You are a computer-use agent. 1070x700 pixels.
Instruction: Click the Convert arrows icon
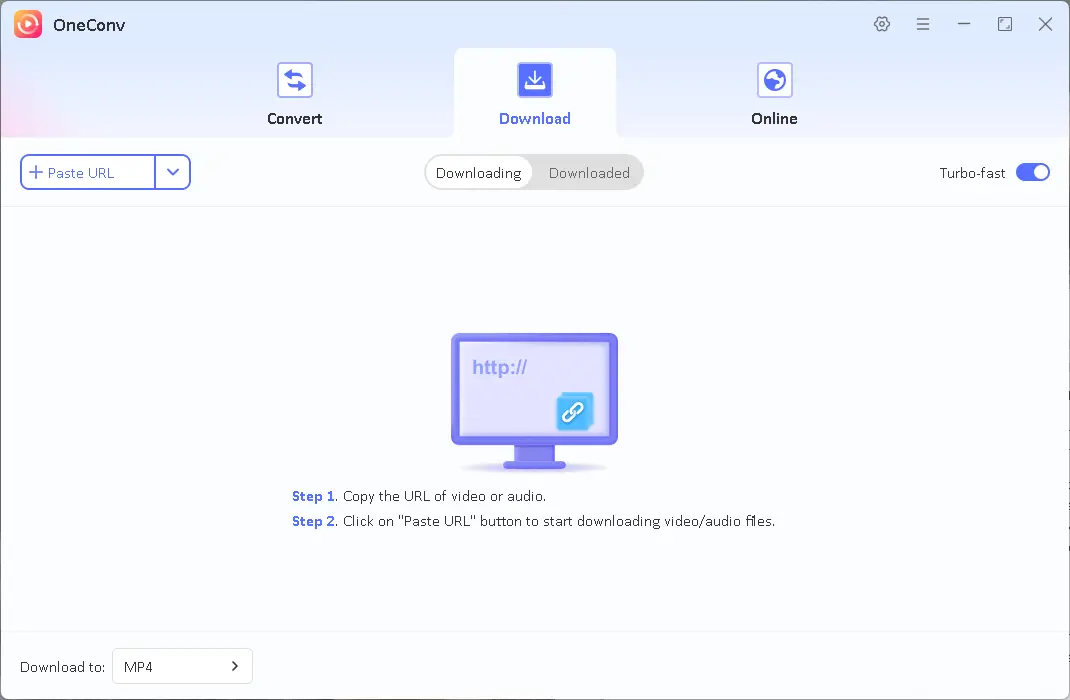tap(295, 80)
